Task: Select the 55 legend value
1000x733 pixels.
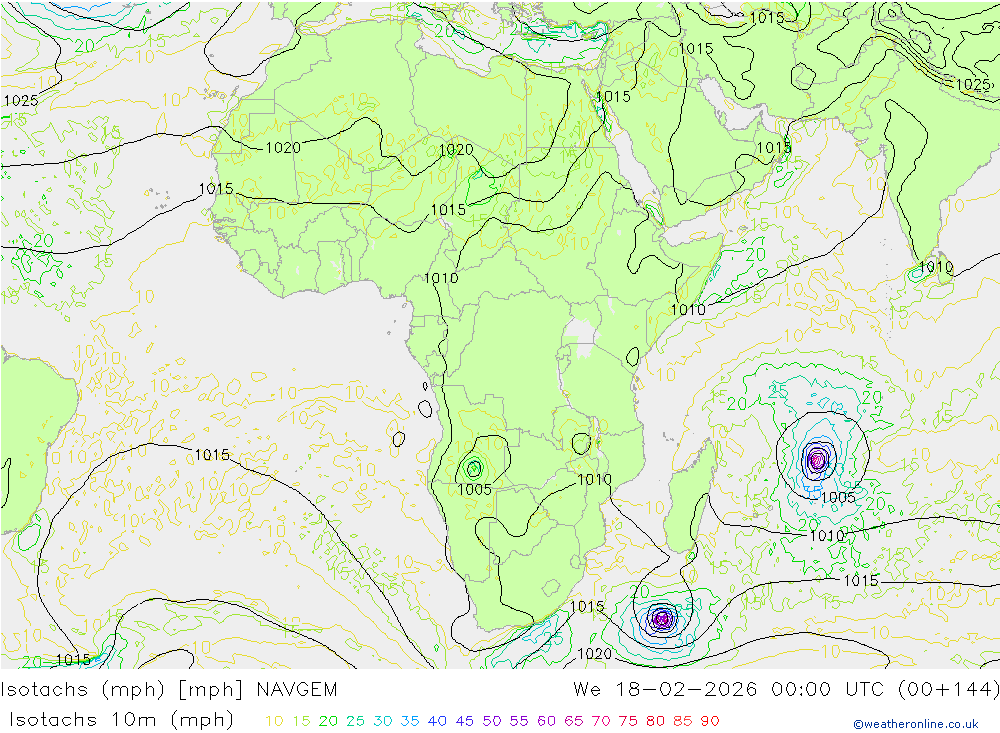Action: 519,721
